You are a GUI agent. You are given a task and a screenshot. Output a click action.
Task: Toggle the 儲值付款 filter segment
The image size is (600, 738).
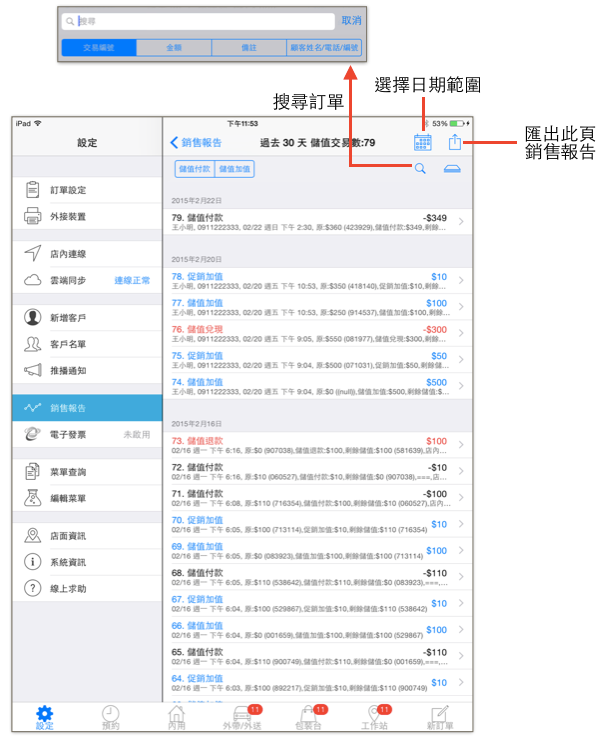coord(194,169)
